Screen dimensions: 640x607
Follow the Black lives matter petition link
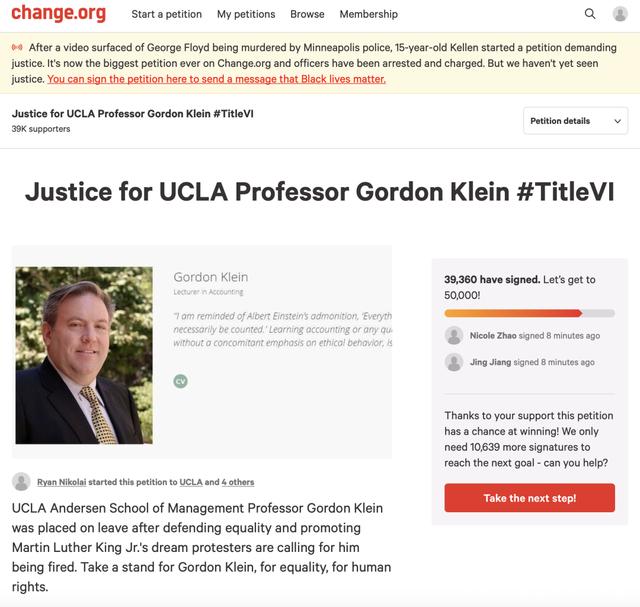pos(216,79)
